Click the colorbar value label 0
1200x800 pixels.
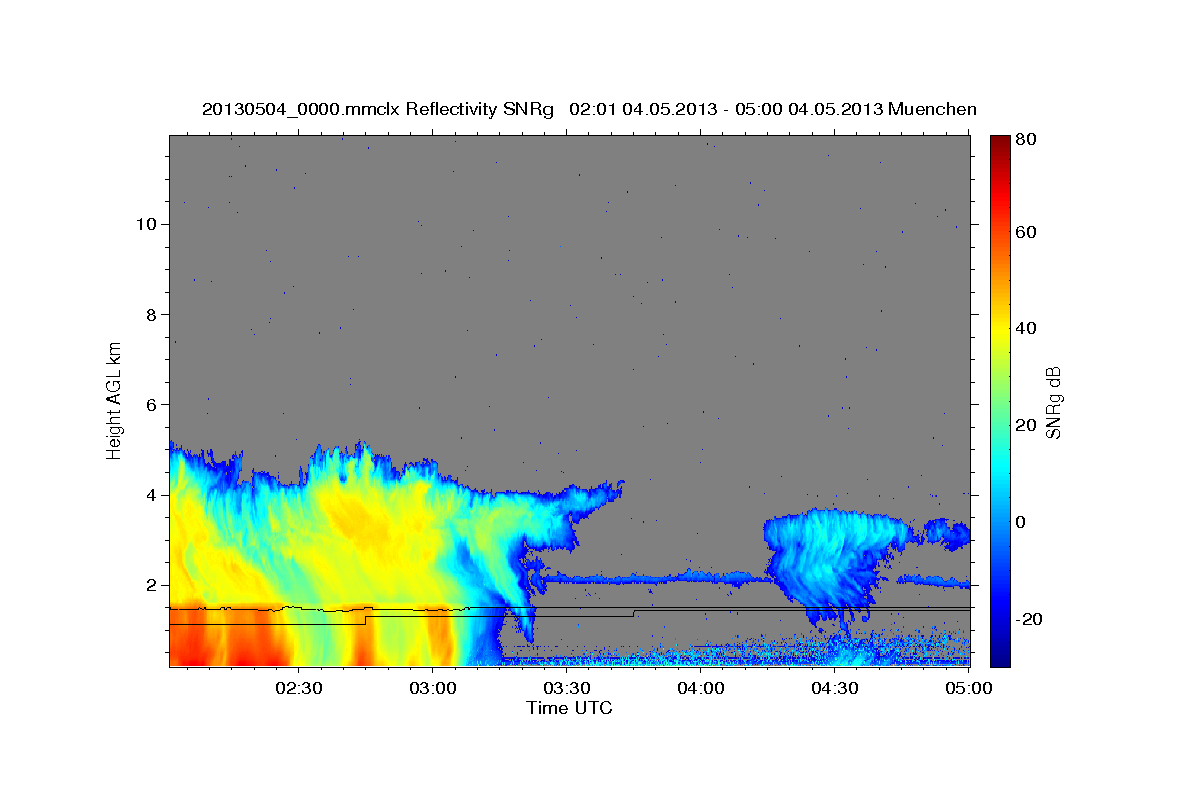pos(1019,522)
